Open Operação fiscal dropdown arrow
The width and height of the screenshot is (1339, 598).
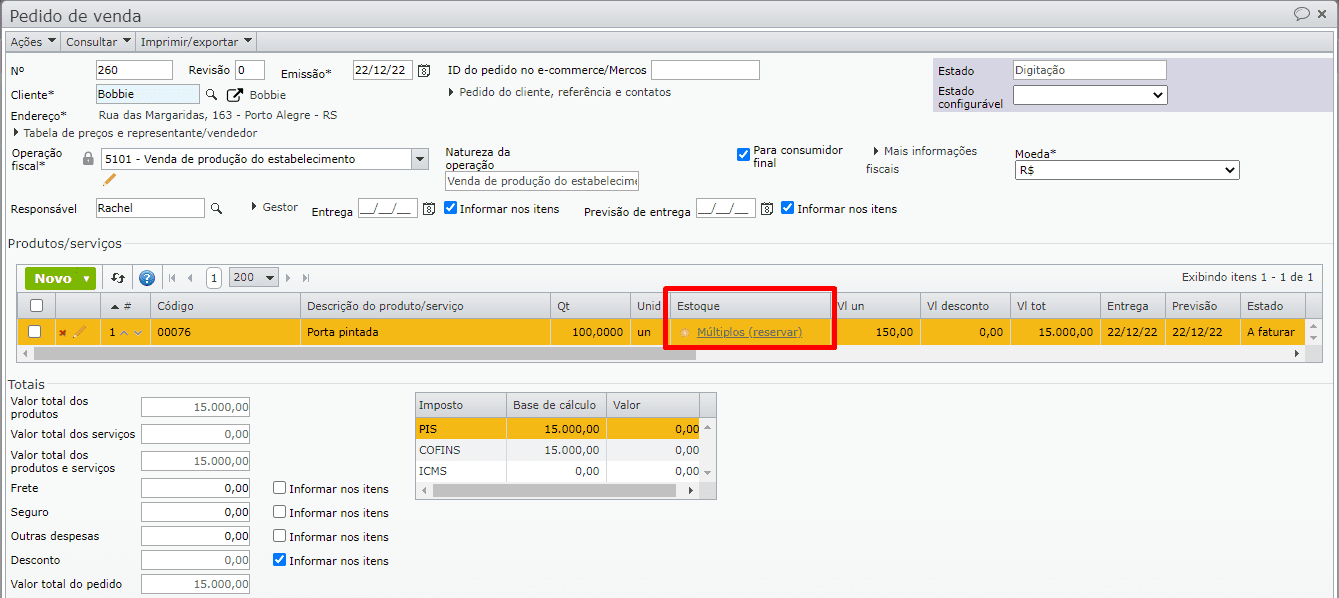pyautogui.click(x=420, y=159)
